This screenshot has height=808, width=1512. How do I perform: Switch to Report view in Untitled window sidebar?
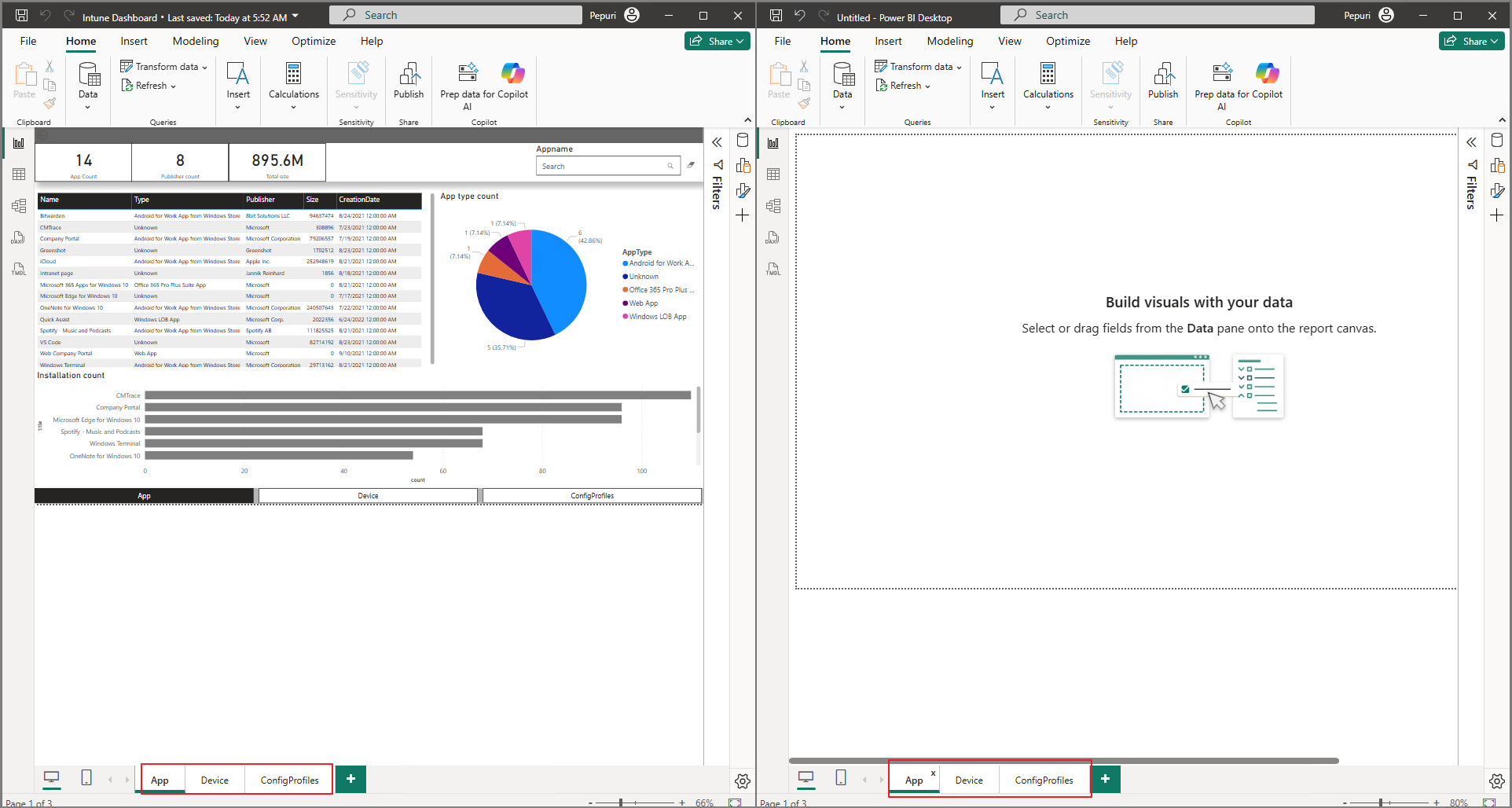[x=773, y=143]
